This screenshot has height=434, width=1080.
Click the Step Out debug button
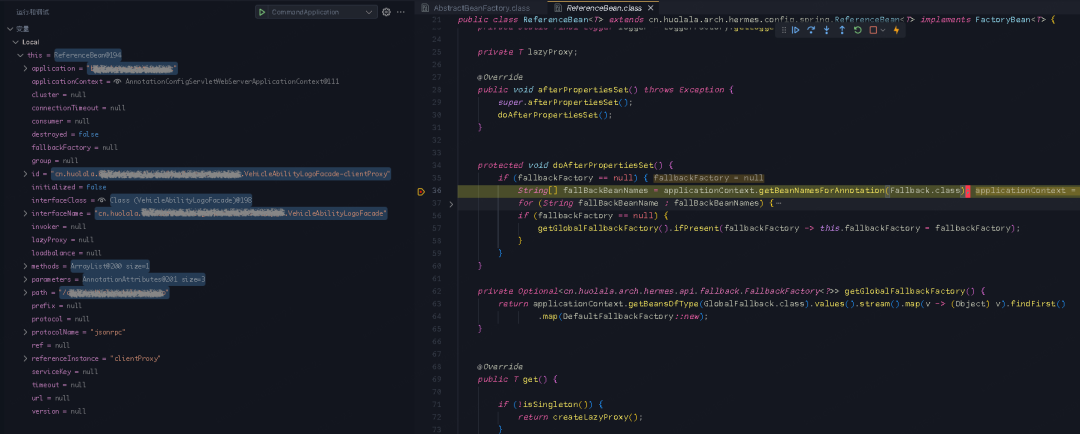[842, 30]
